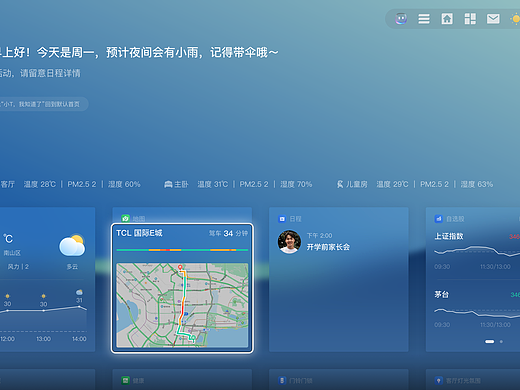Click the green map app icon
The height and width of the screenshot is (390, 520).
(x=125, y=219)
